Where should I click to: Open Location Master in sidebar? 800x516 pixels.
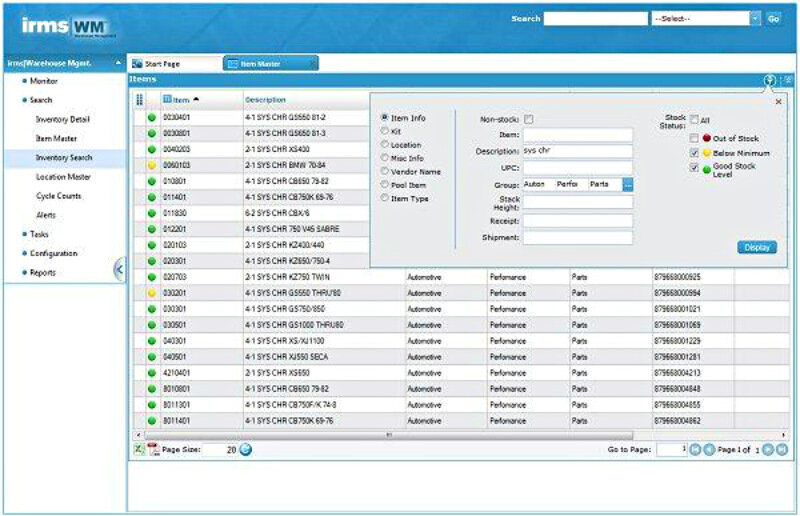(63, 177)
